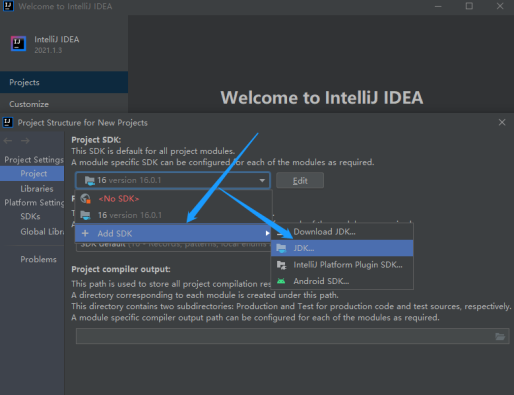Maximize the Welcome to IntelliJ IDEA window
Viewport: 514px width, 395px height.
point(469,6)
